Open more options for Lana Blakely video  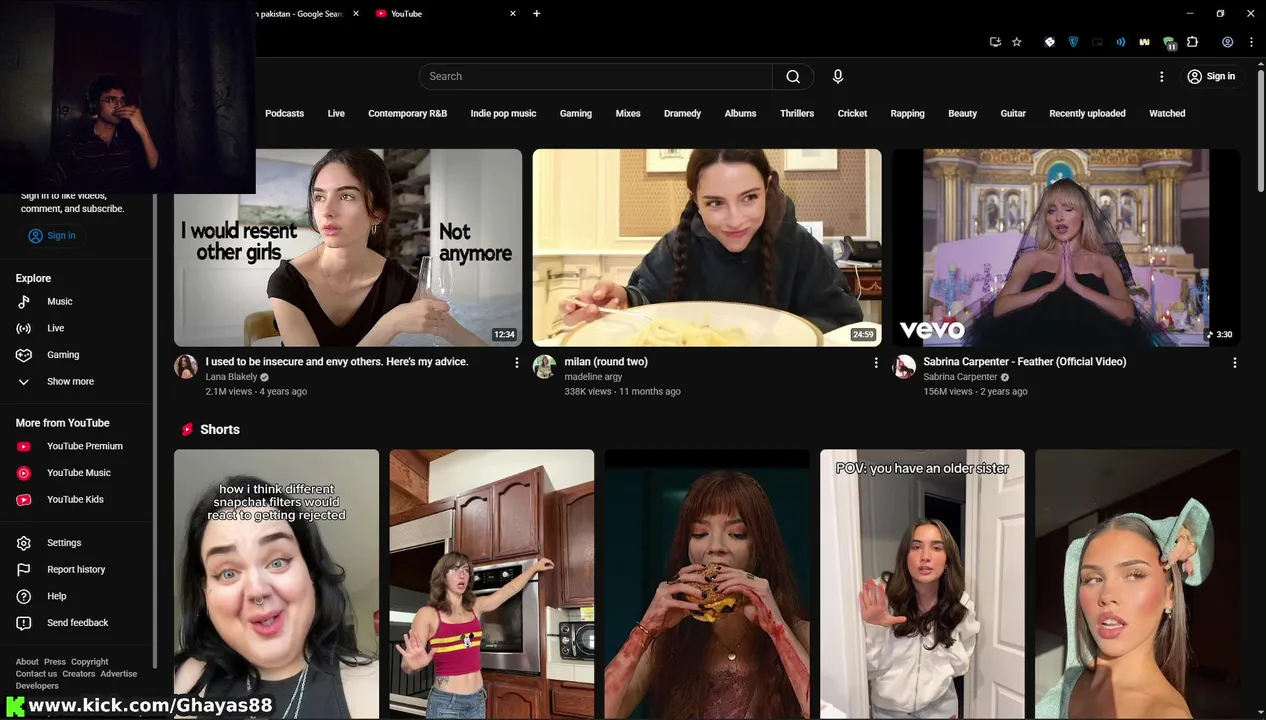pyautogui.click(x=516, y=362)
